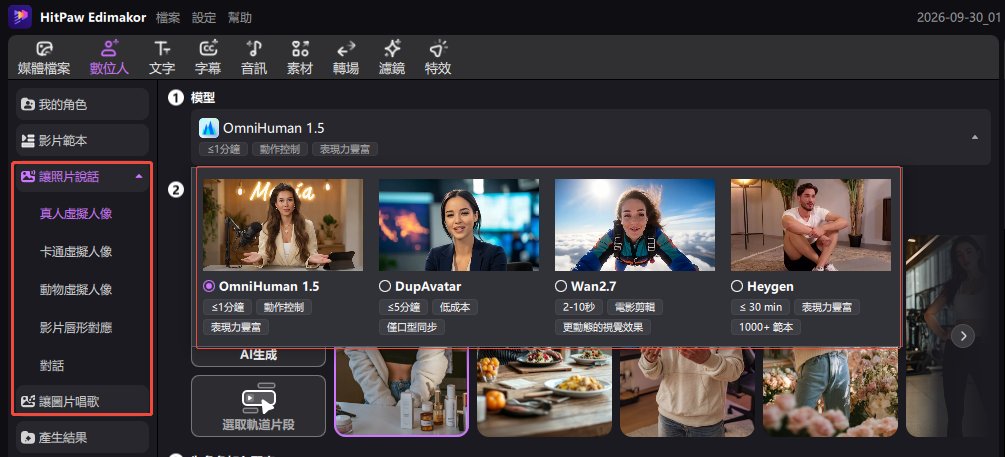1005x457 pixels.
Task: Click the 2-10秒 tag under Wan2.7
Action: pos(579,307)
